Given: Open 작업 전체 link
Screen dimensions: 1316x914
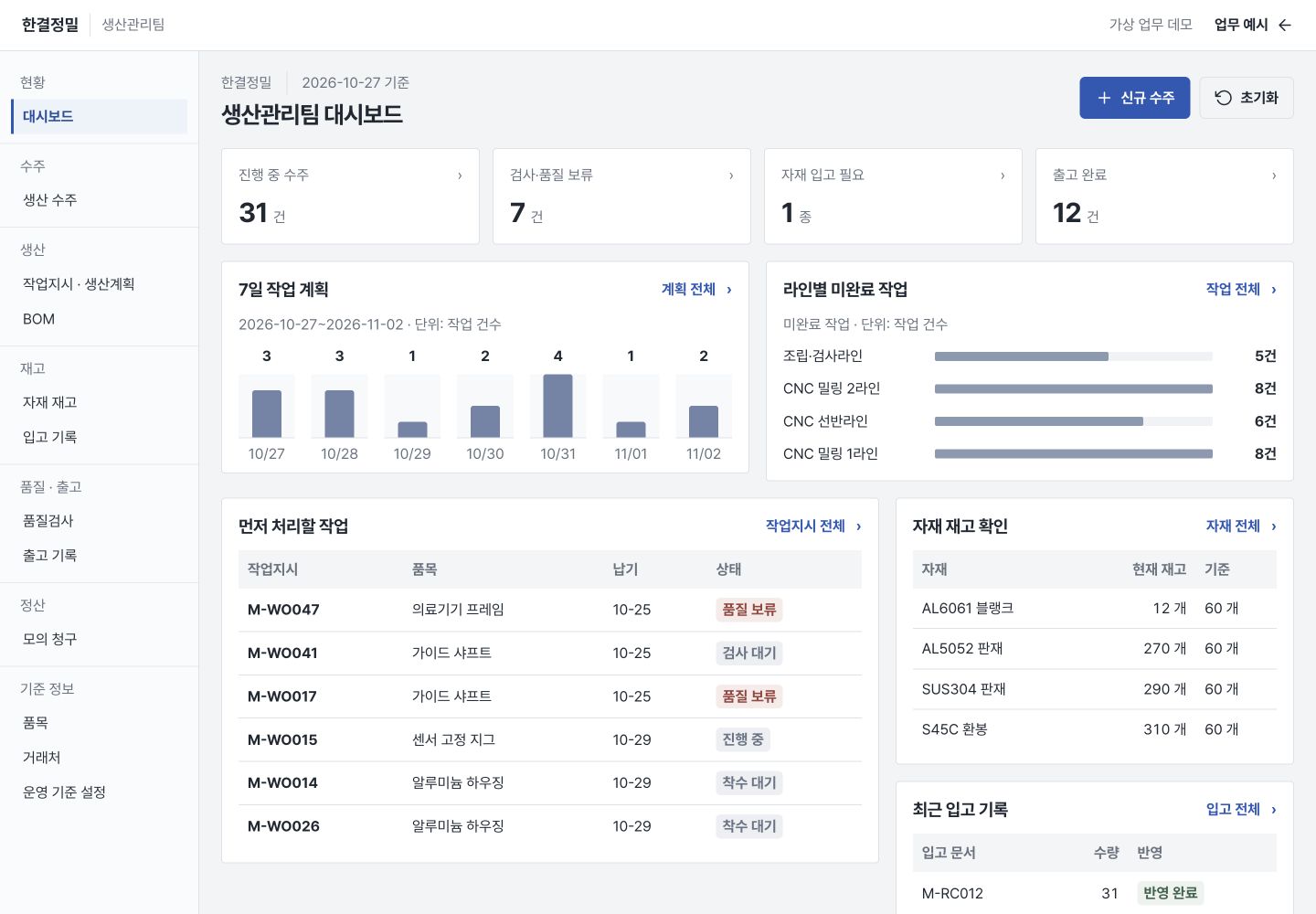Looking at the screenshot, I should (x=1241, y=290).
